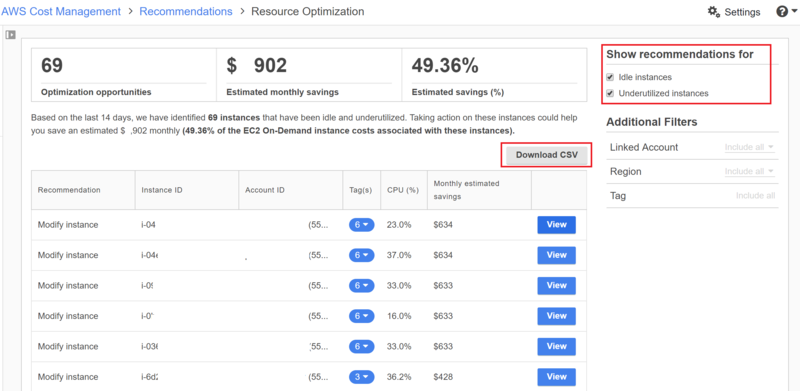Click the Show recommendations for heading

(680, 54)
